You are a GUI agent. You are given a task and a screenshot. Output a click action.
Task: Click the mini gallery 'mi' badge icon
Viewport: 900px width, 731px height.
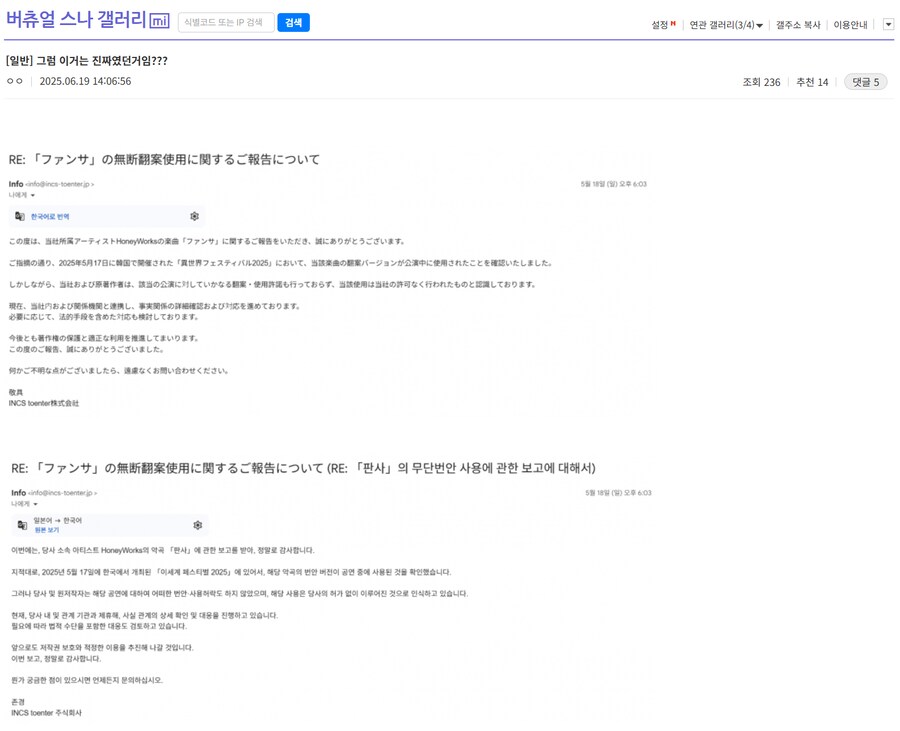click(x=159, y=21)
